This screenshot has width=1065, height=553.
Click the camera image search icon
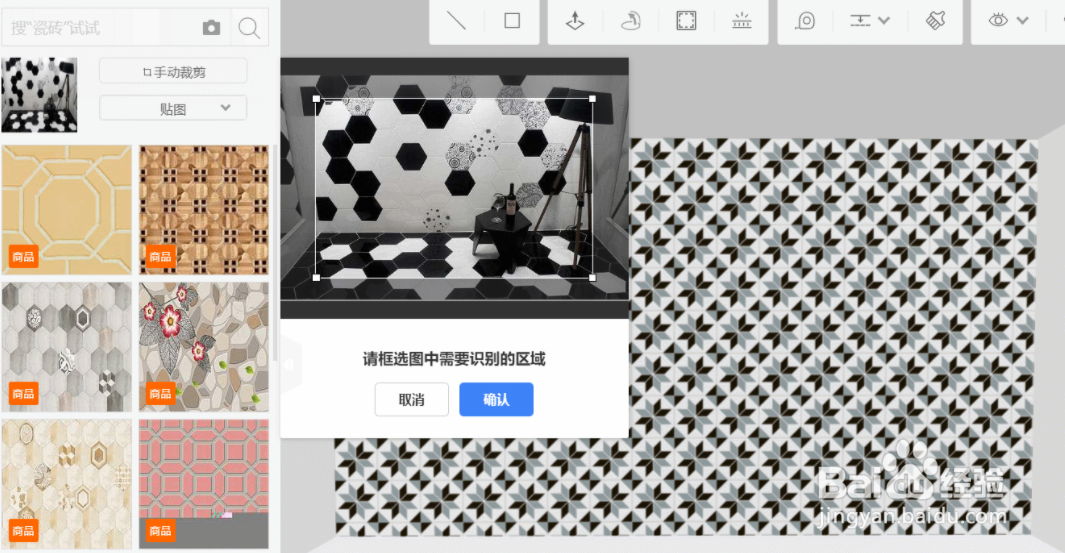pos(211,28)
